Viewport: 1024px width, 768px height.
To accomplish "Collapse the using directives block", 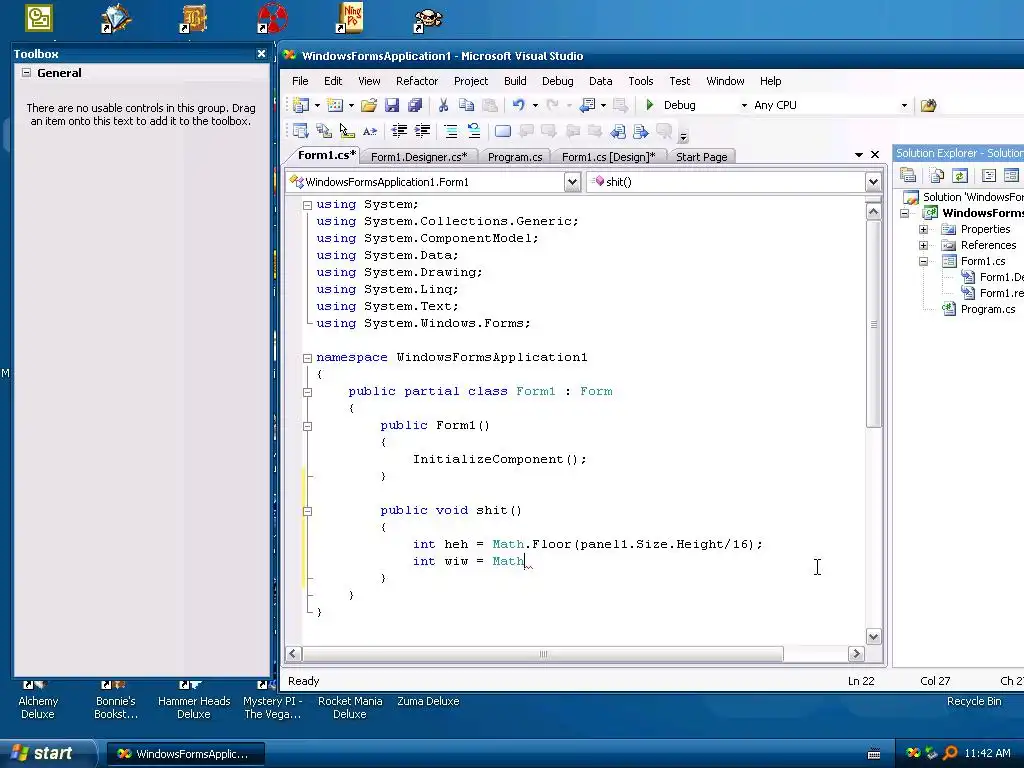I will (x=307, y=205).
